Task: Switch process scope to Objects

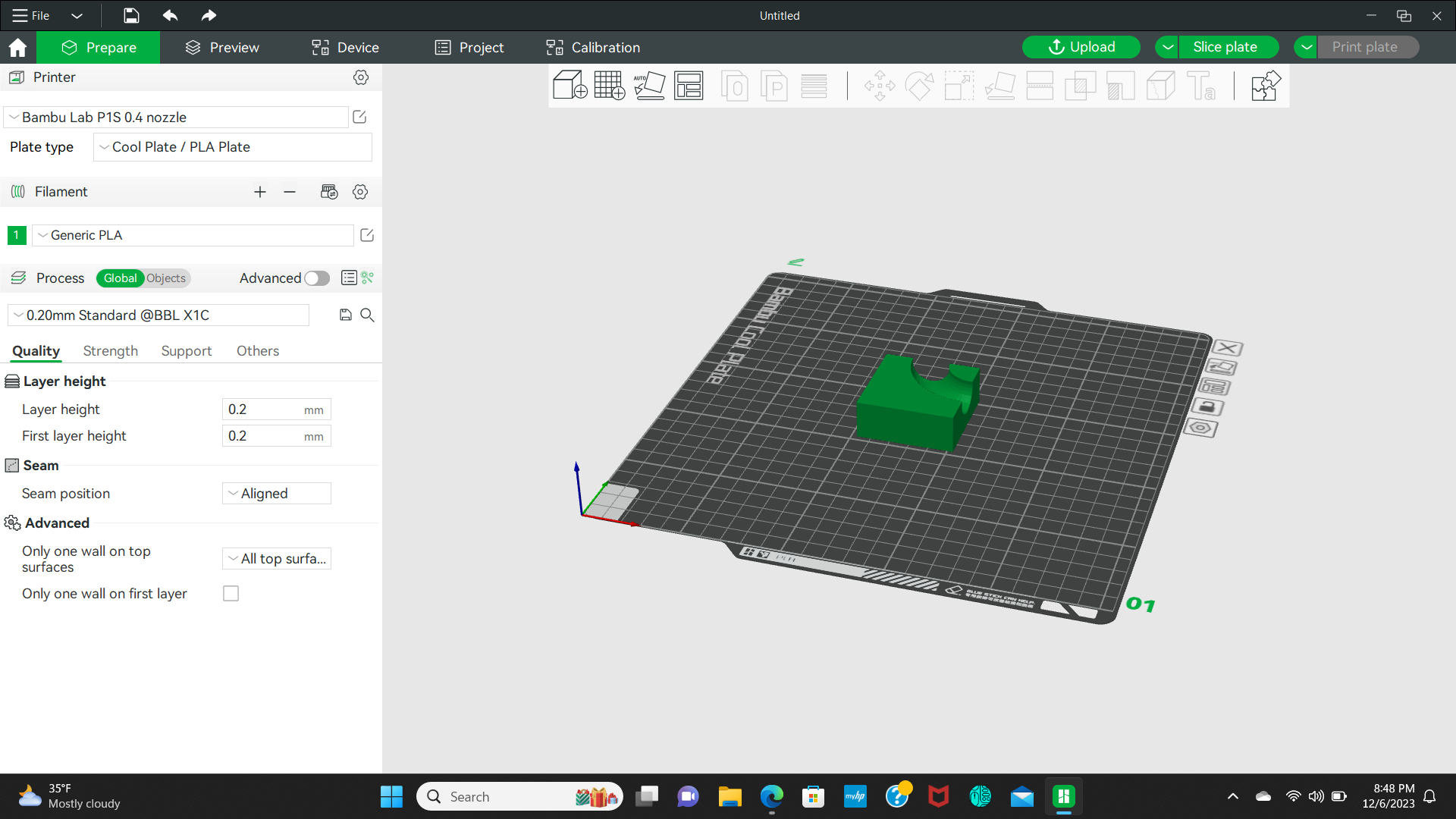Action: click(166, 278)
